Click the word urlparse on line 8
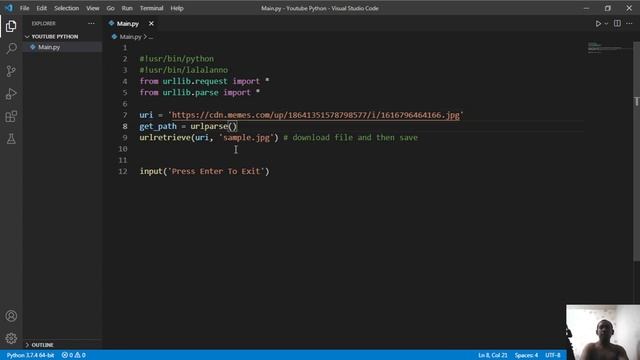 (x=209, y=127)
